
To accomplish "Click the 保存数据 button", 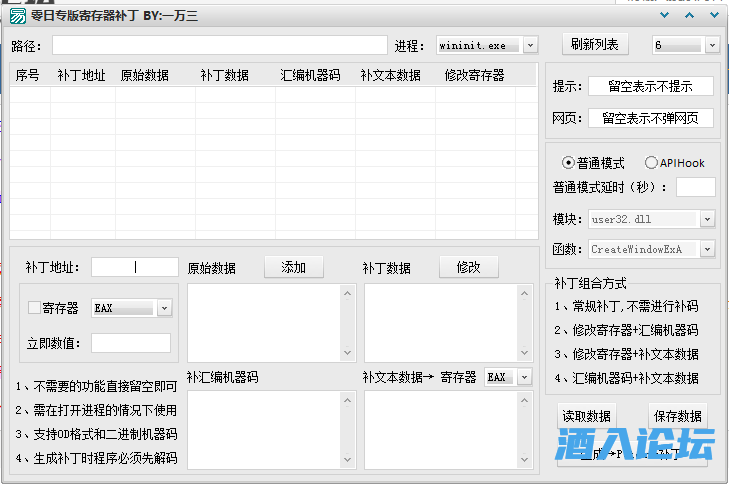I will pos(677,416).
